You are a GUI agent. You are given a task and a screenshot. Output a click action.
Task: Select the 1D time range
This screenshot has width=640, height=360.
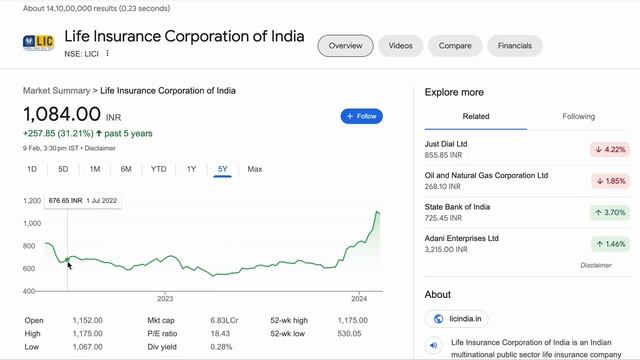pos(32,169)
